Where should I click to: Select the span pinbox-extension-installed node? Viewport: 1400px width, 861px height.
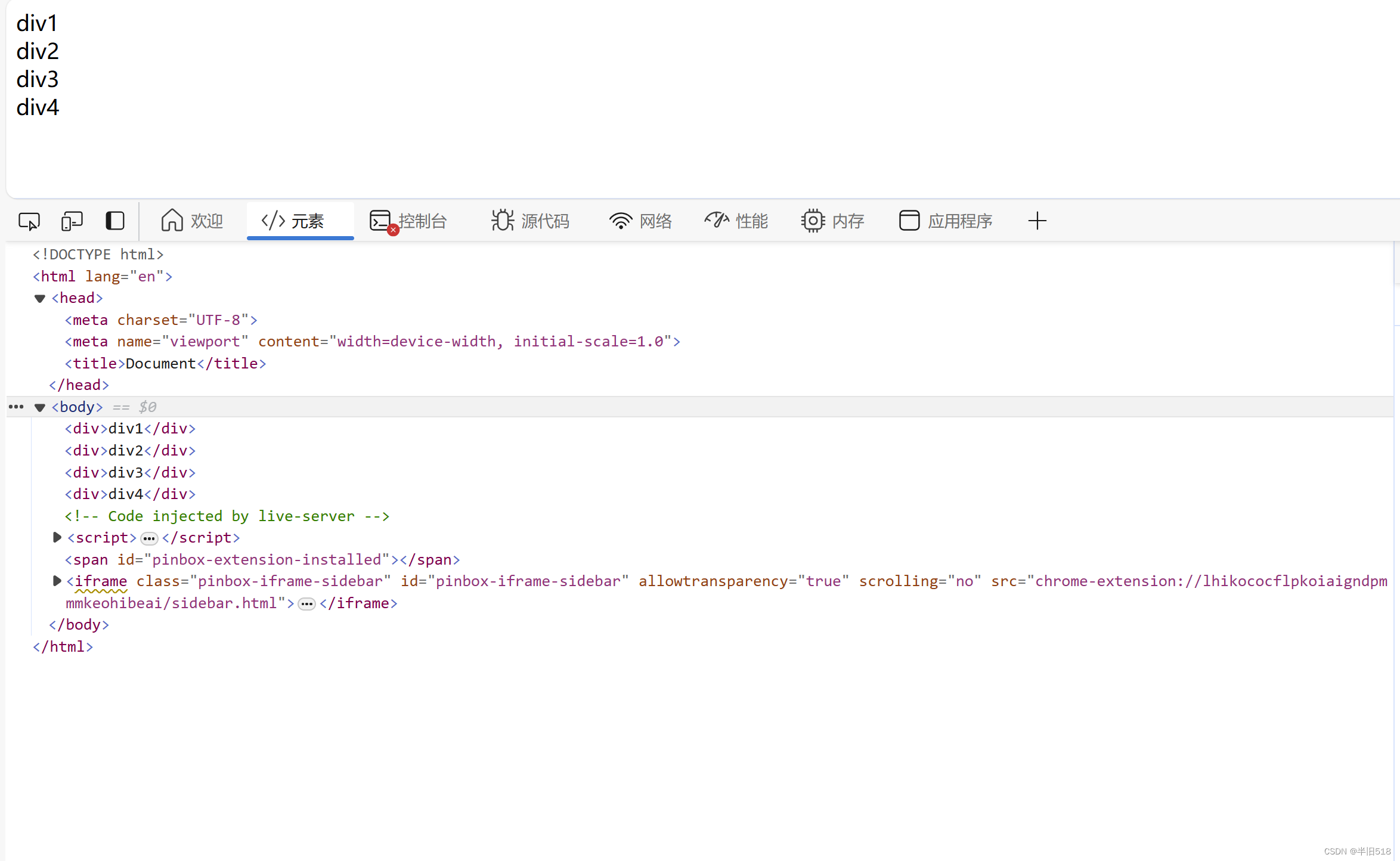262,560
